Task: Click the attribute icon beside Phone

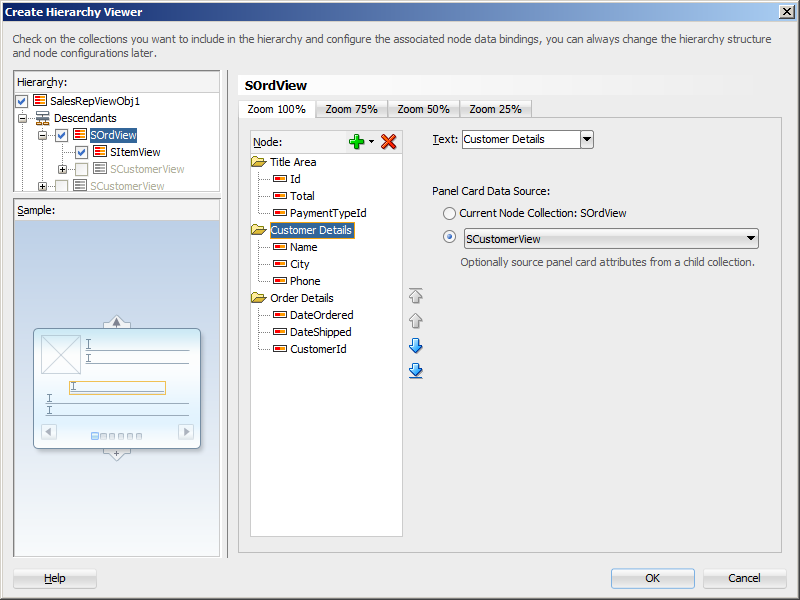Action: coord(280,281)
